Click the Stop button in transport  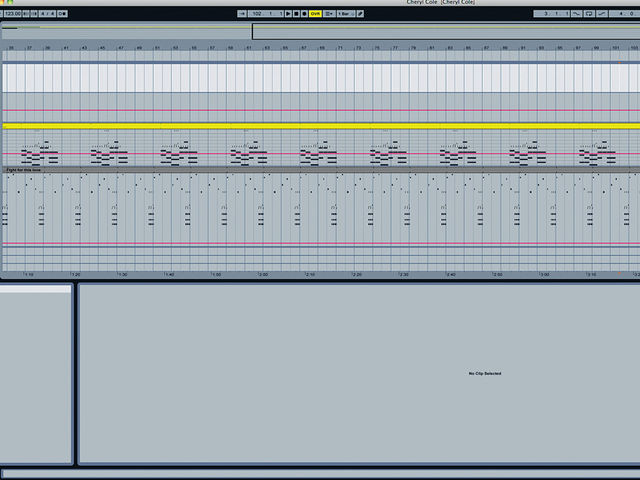[x=296, y=13]
